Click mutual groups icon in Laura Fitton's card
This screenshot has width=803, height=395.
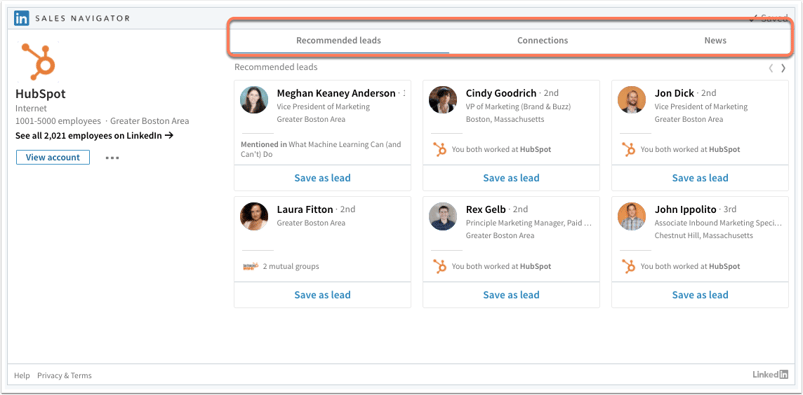[x=250, y=266]
